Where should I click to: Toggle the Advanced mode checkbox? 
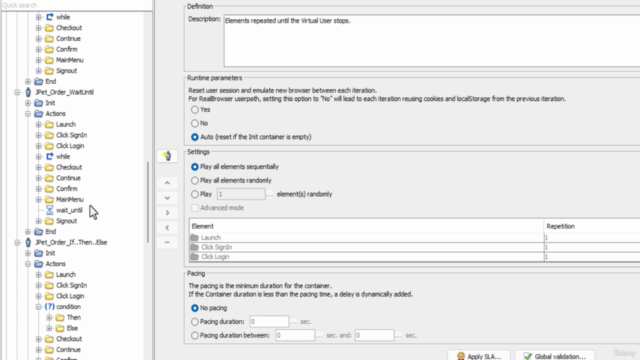pos(195,208)
